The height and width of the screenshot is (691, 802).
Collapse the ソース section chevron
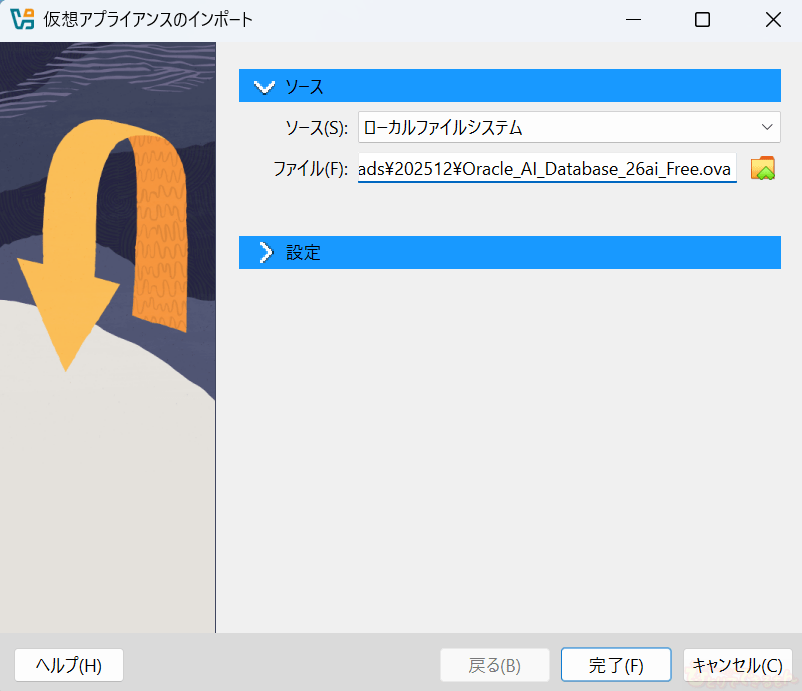[x=264, y=86]
